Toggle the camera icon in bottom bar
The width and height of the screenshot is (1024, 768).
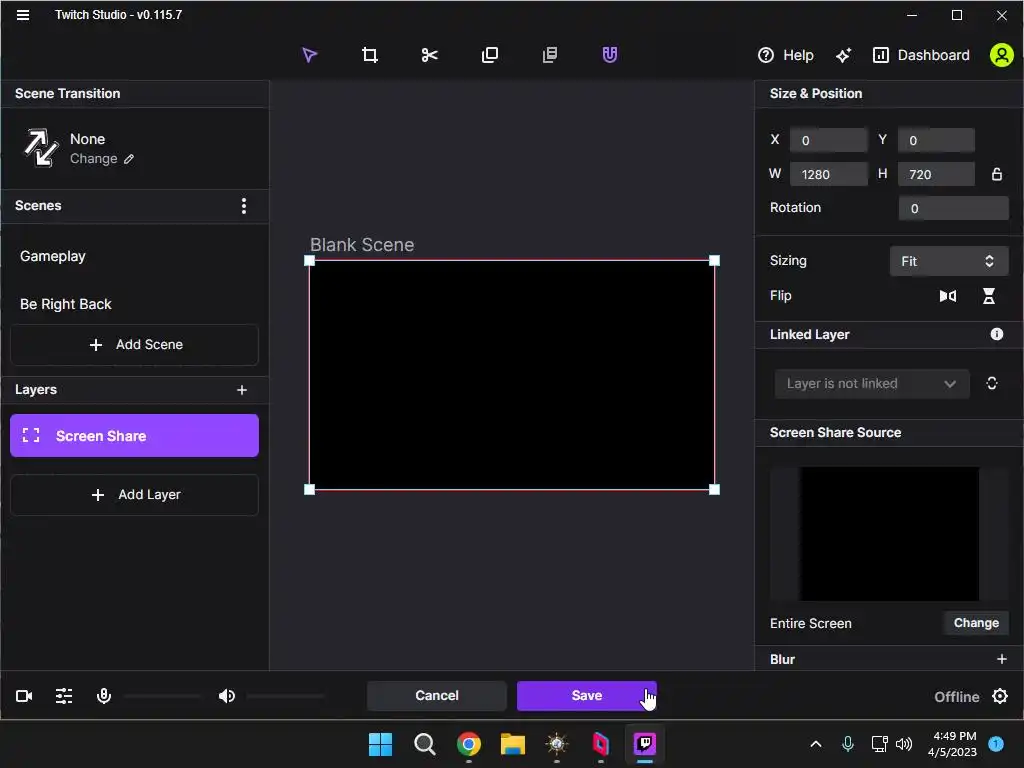point(24,696)
